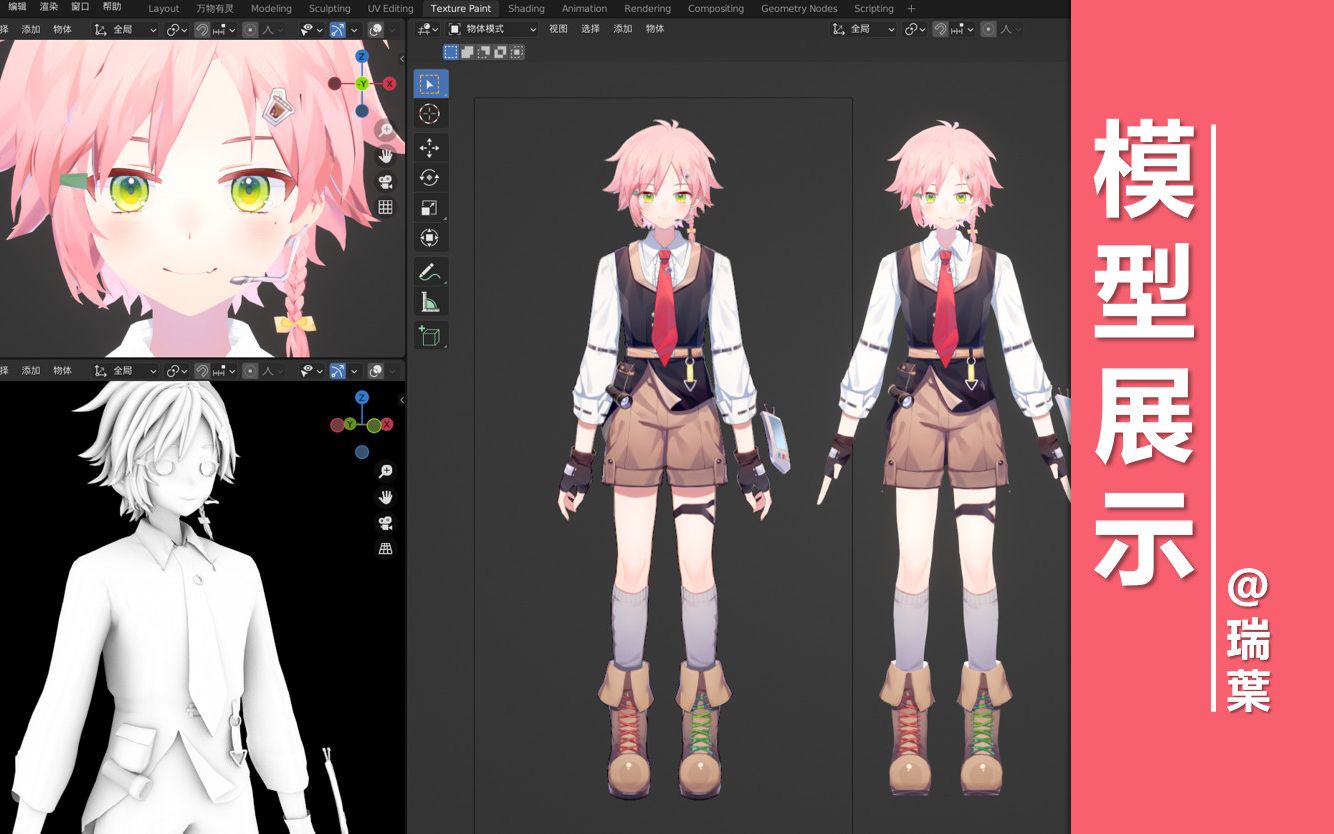Image resolution: width=1334 pixels, height=834 pixels.
Task: Toggle proportional editing in top-left viewport header
Action: (250, 30)
